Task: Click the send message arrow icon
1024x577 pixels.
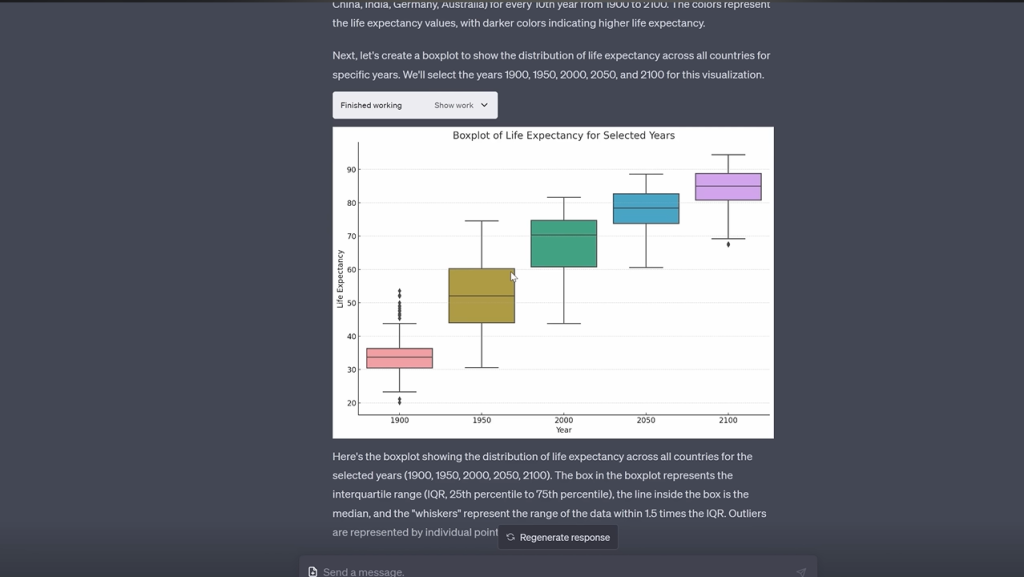Action: coord(801,571)
